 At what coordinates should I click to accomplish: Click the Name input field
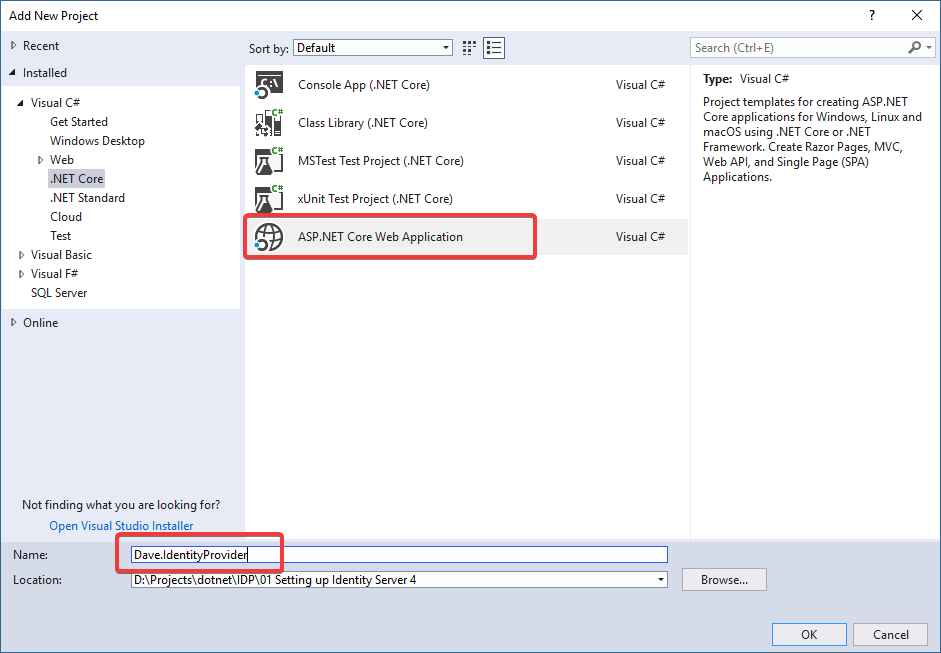(399, 555)
